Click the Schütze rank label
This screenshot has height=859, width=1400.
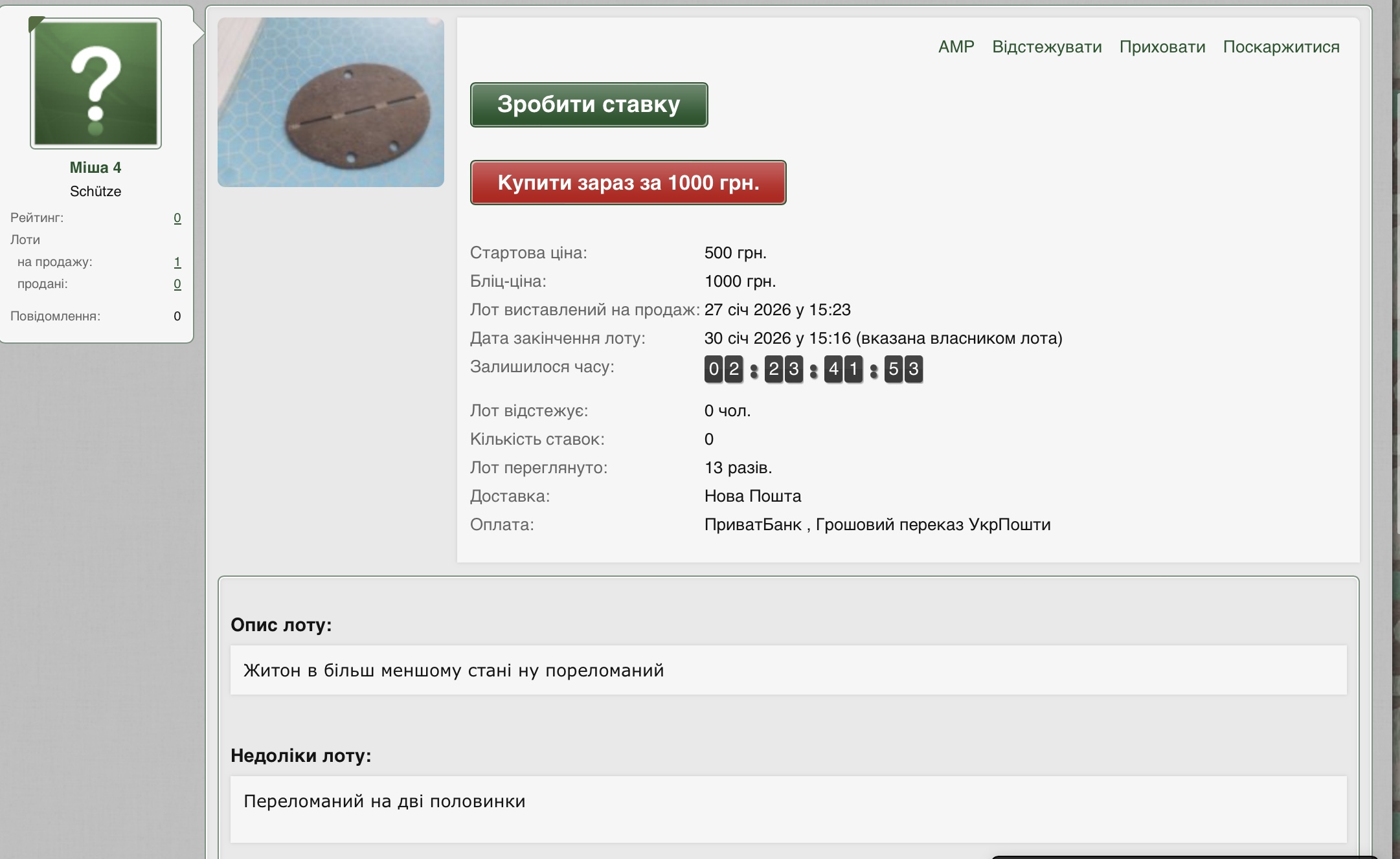(x=95, y=192)
